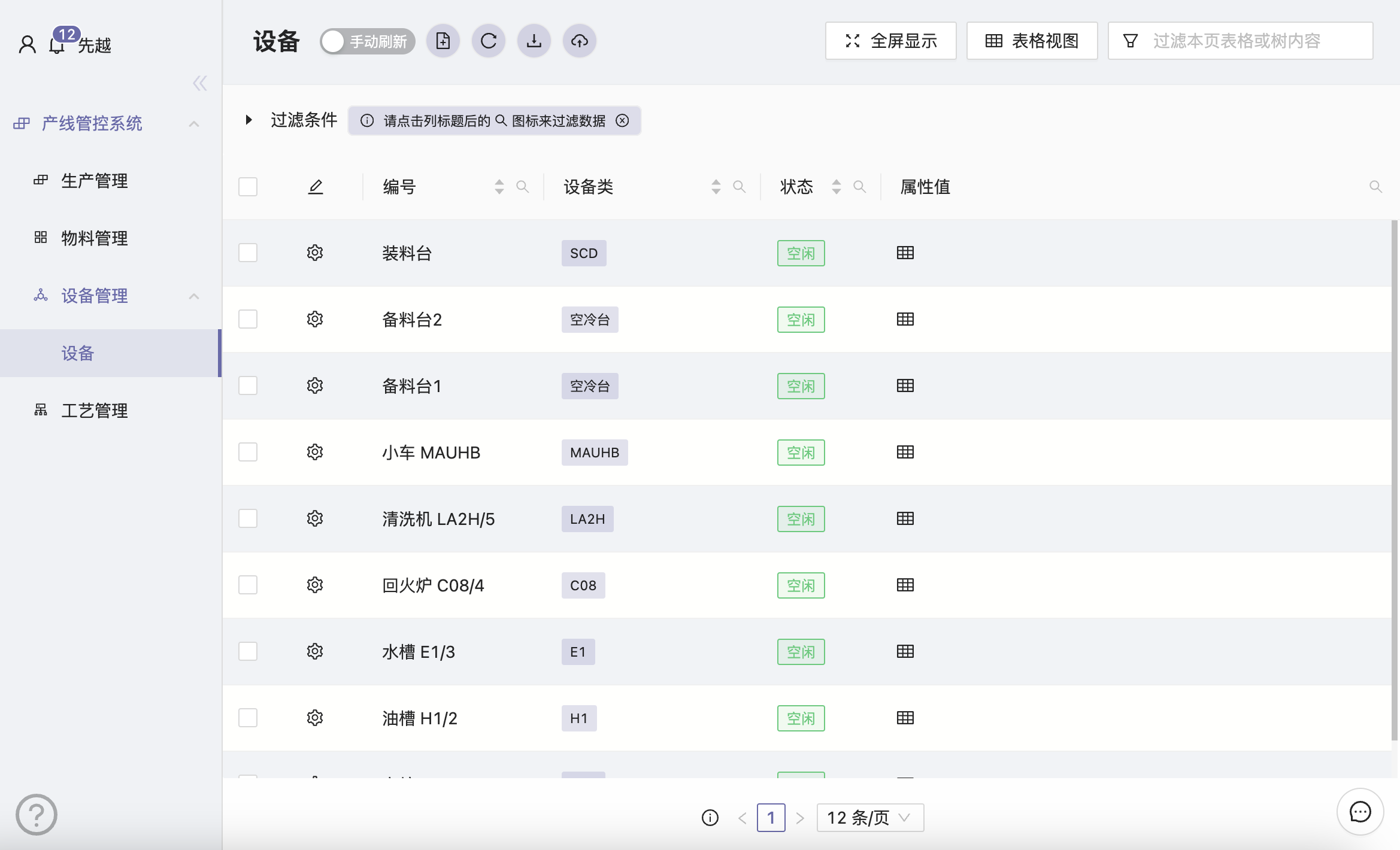Check the checkbox for 备料台2 row

[x=248, y=319]
